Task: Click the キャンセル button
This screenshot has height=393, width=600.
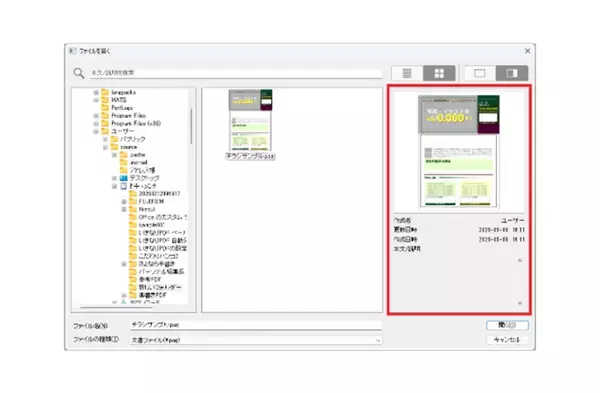Action: coord(507,340)
